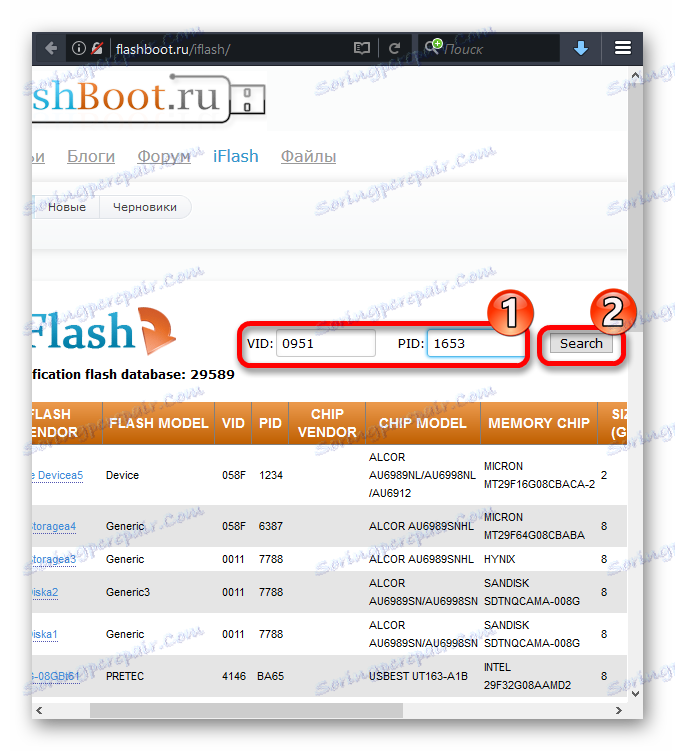This screenshot has height=751, width=675.
Task: Click the Search button
Action: point(581,343)
